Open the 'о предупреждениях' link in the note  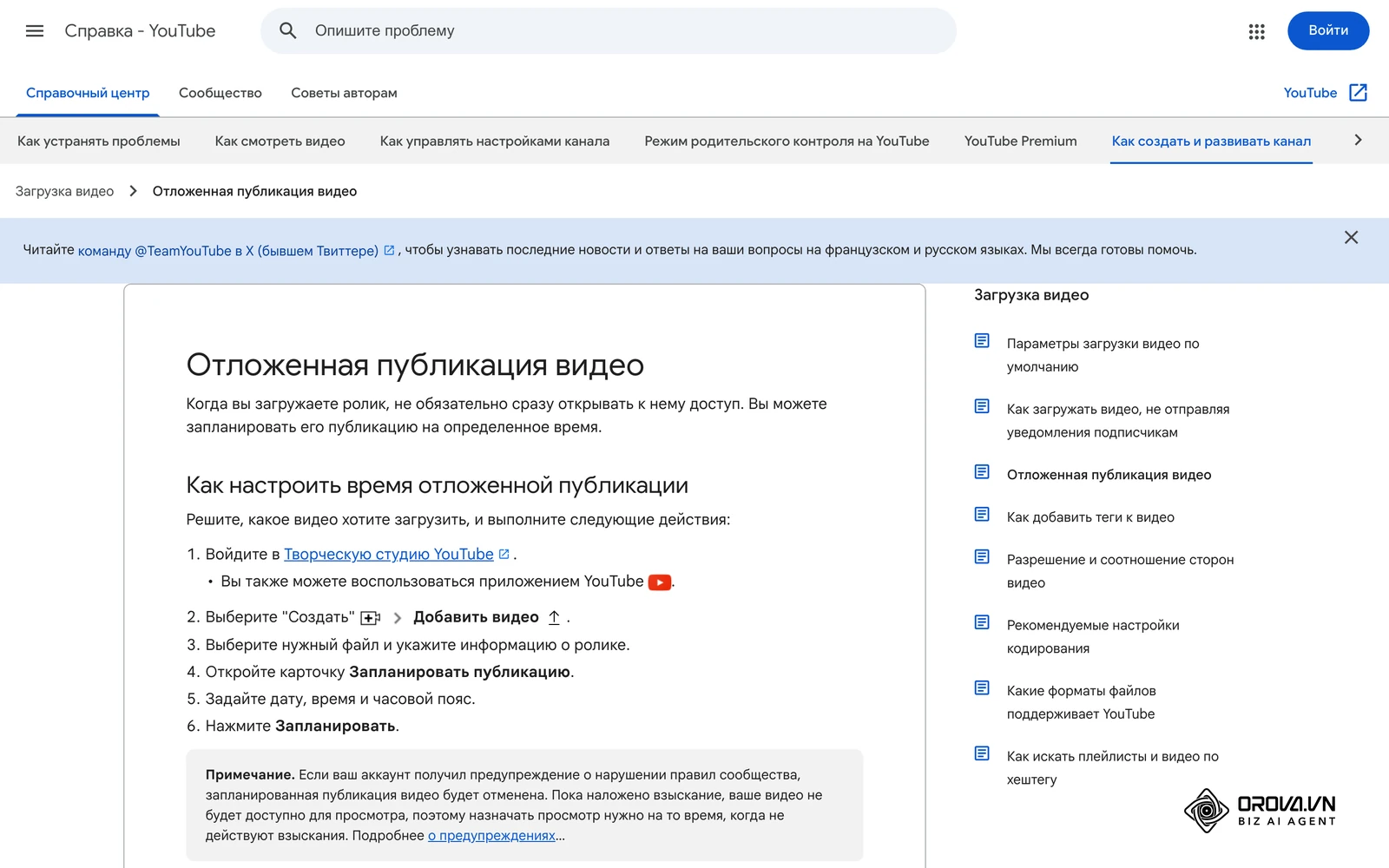(x=491, y=836)
